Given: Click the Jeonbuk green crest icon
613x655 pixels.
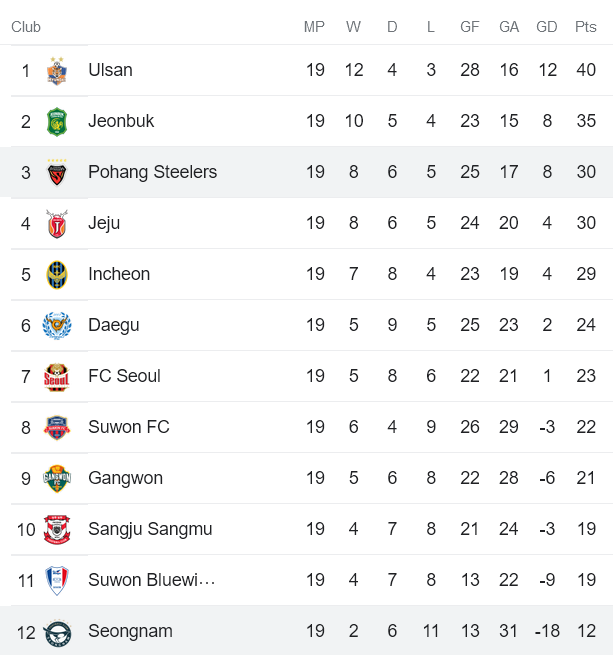Looking at the screenshot, I should (57, 122).
